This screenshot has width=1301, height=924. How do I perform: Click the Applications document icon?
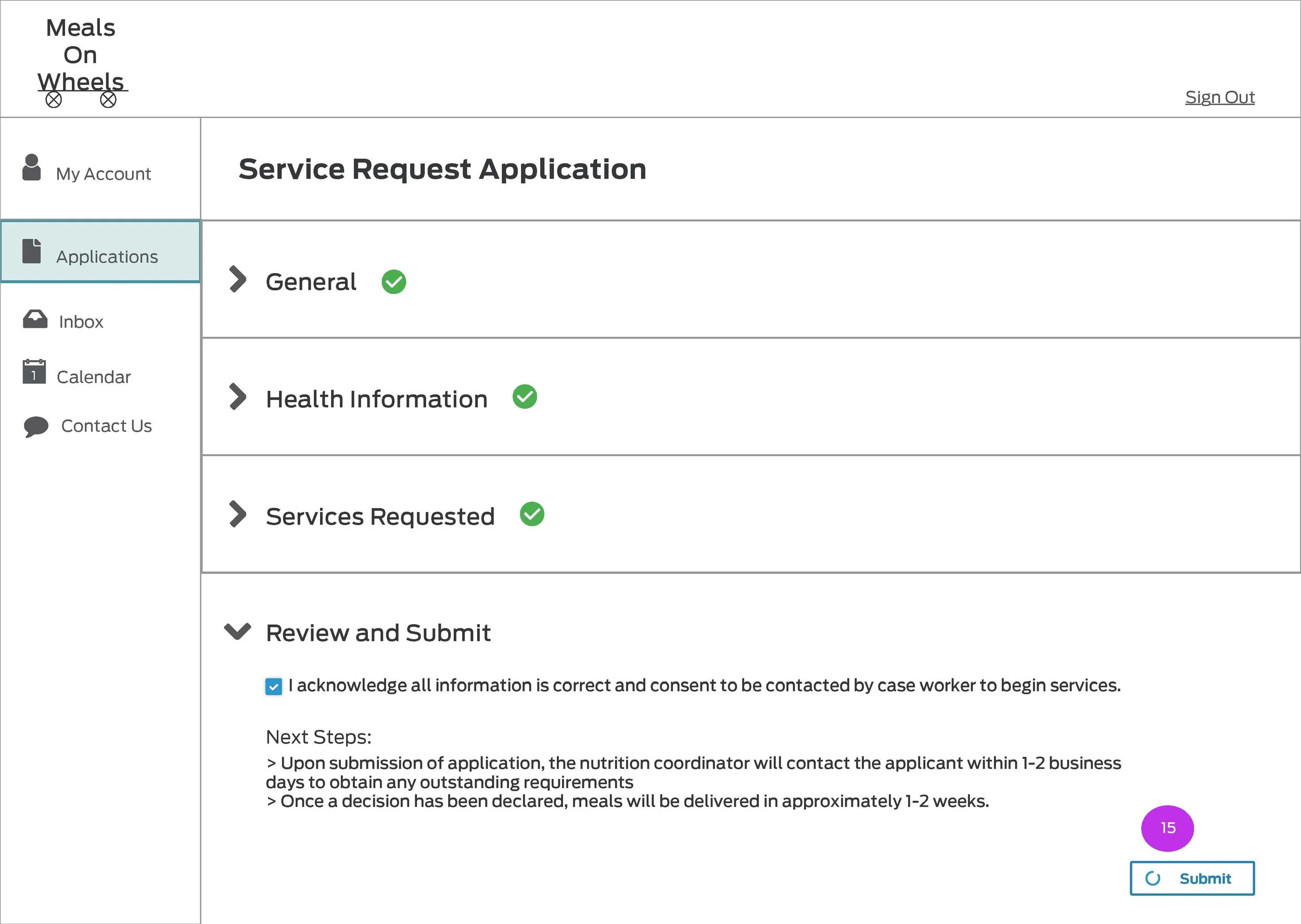[32, 251]
